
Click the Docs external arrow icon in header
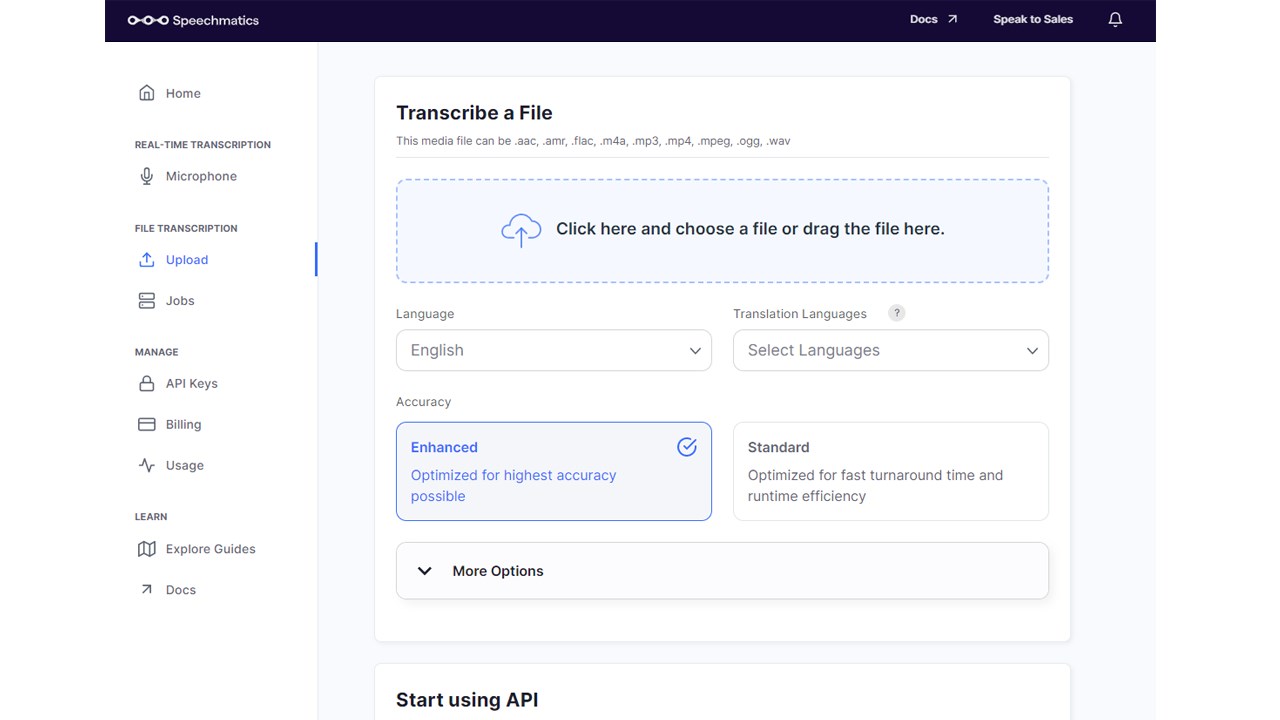952,19
